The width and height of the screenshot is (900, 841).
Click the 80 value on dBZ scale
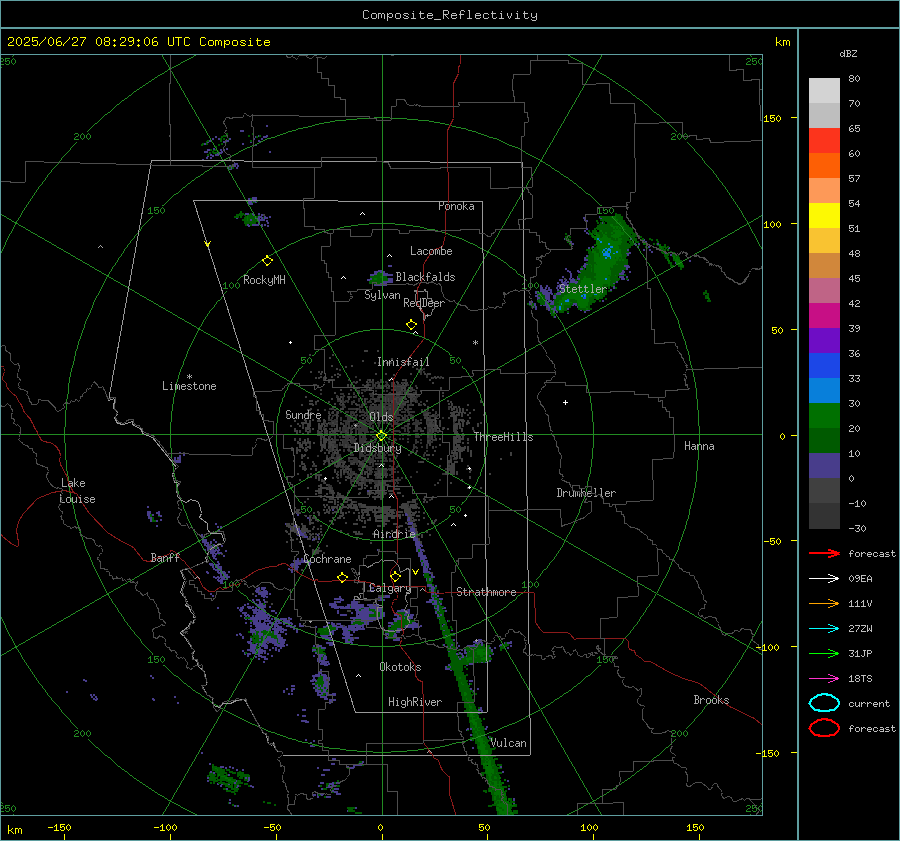(854, 79)
